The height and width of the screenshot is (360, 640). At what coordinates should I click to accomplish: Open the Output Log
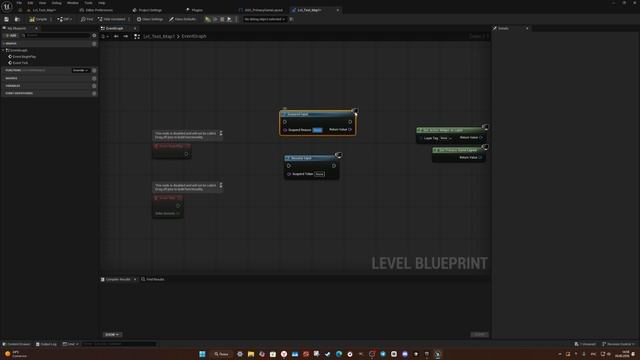tap(46, 344)
